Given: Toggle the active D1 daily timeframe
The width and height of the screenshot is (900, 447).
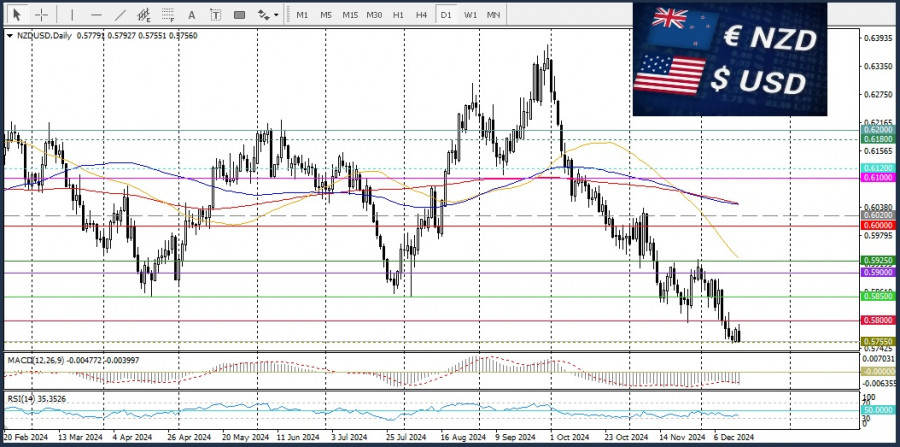Looking at the screenshot, I should [x=445, y=15].
